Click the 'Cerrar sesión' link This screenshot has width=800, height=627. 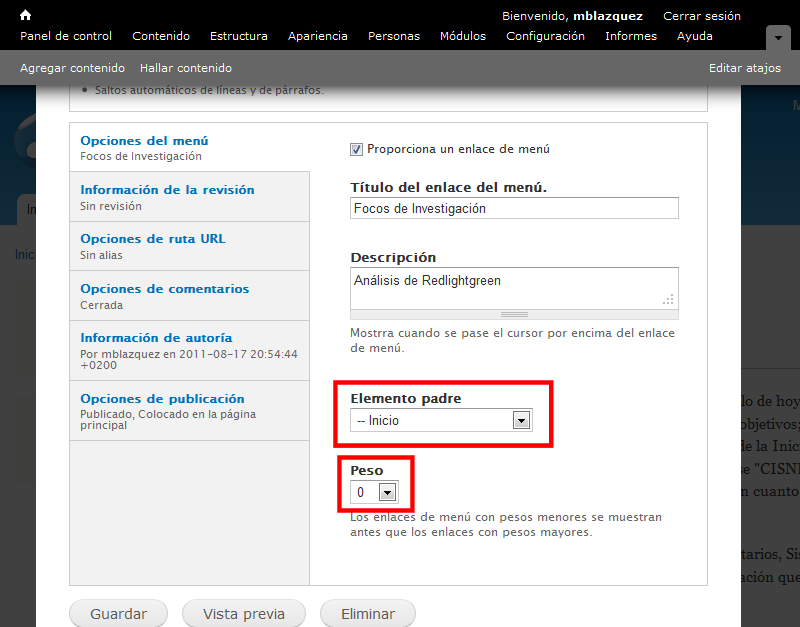tap(702, 16)
